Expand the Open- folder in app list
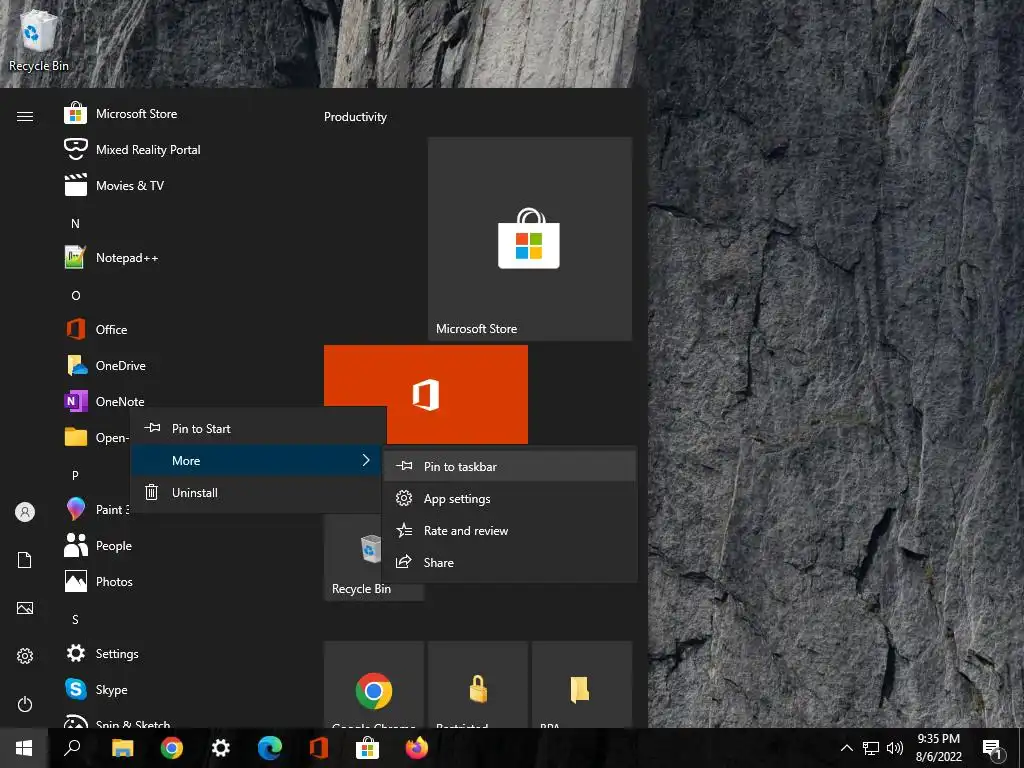 click(x=97, y=437)
